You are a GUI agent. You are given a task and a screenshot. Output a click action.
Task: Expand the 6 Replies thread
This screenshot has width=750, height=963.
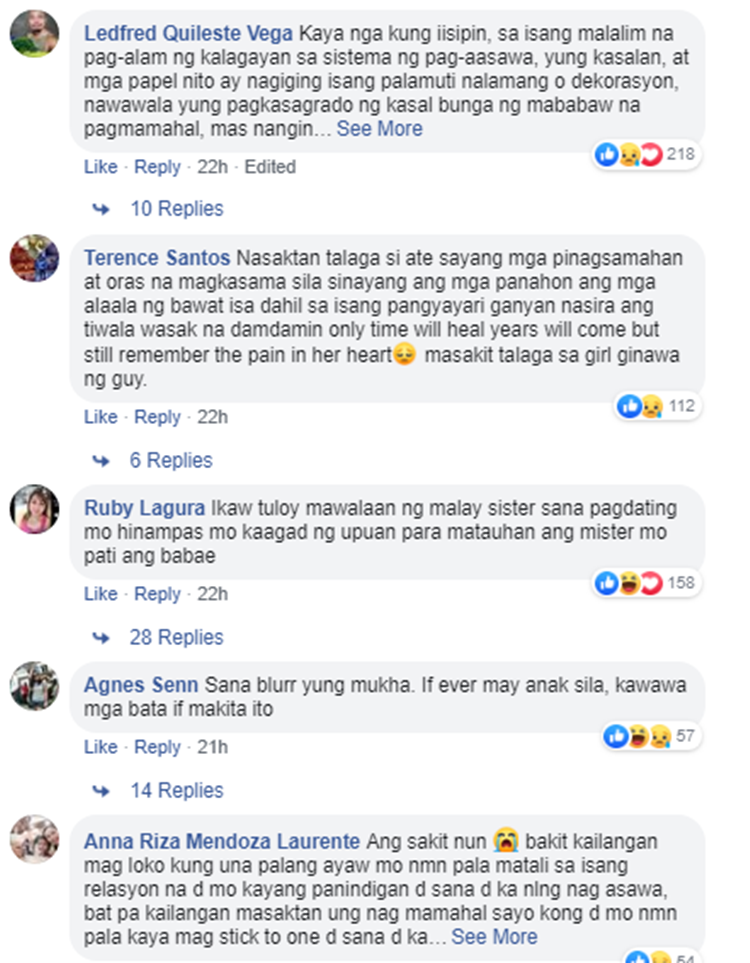coord(171,460)
